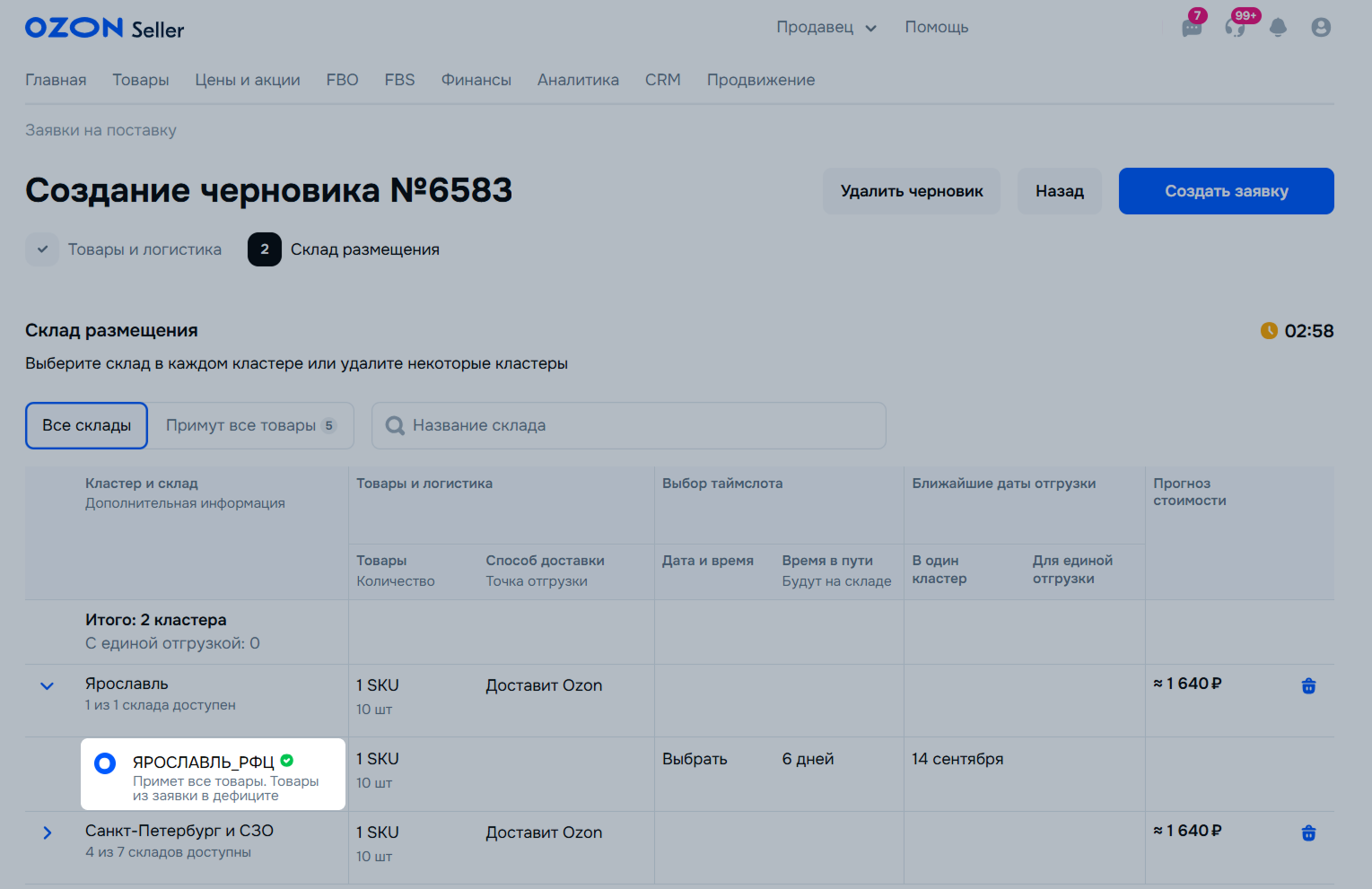The width and height of the screenshot is (1372, 889).
Task: Open the Аналитика menu item
Action: [578, 80]
